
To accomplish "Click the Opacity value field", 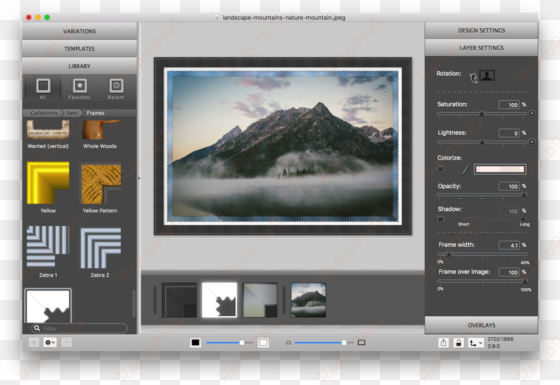I will coord(509,186).
